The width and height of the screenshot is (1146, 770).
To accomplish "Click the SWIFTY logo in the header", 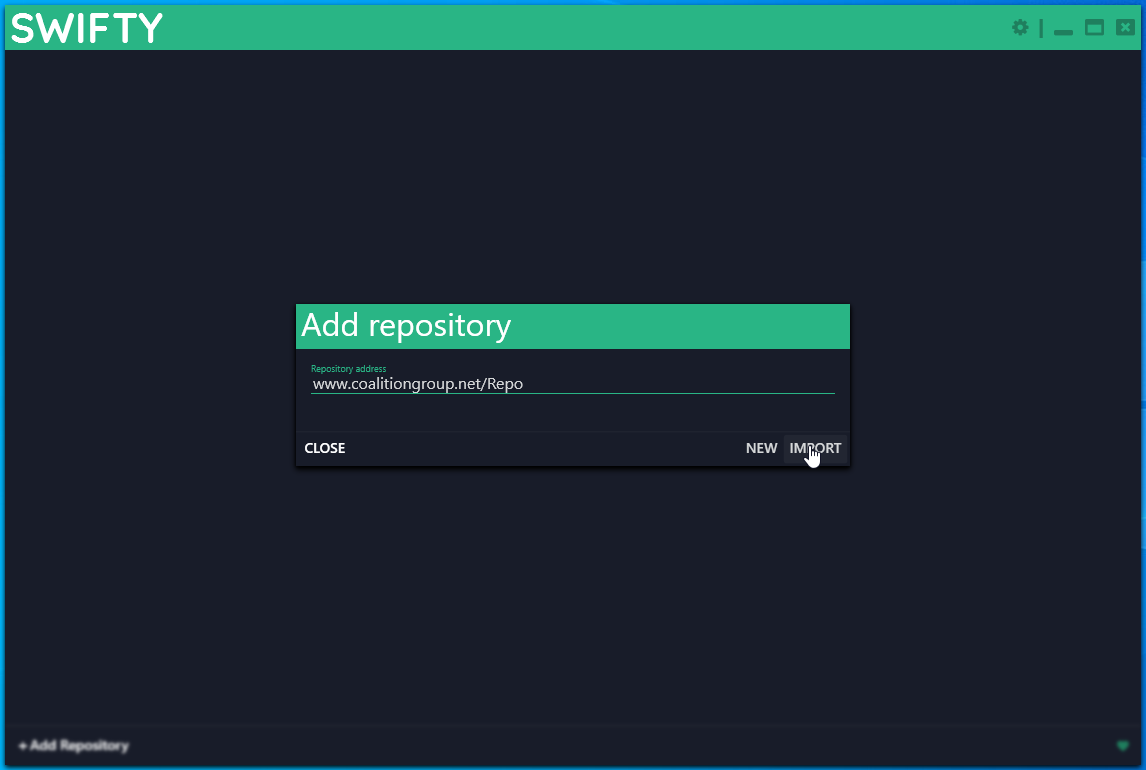I will (x=86, y=28).
